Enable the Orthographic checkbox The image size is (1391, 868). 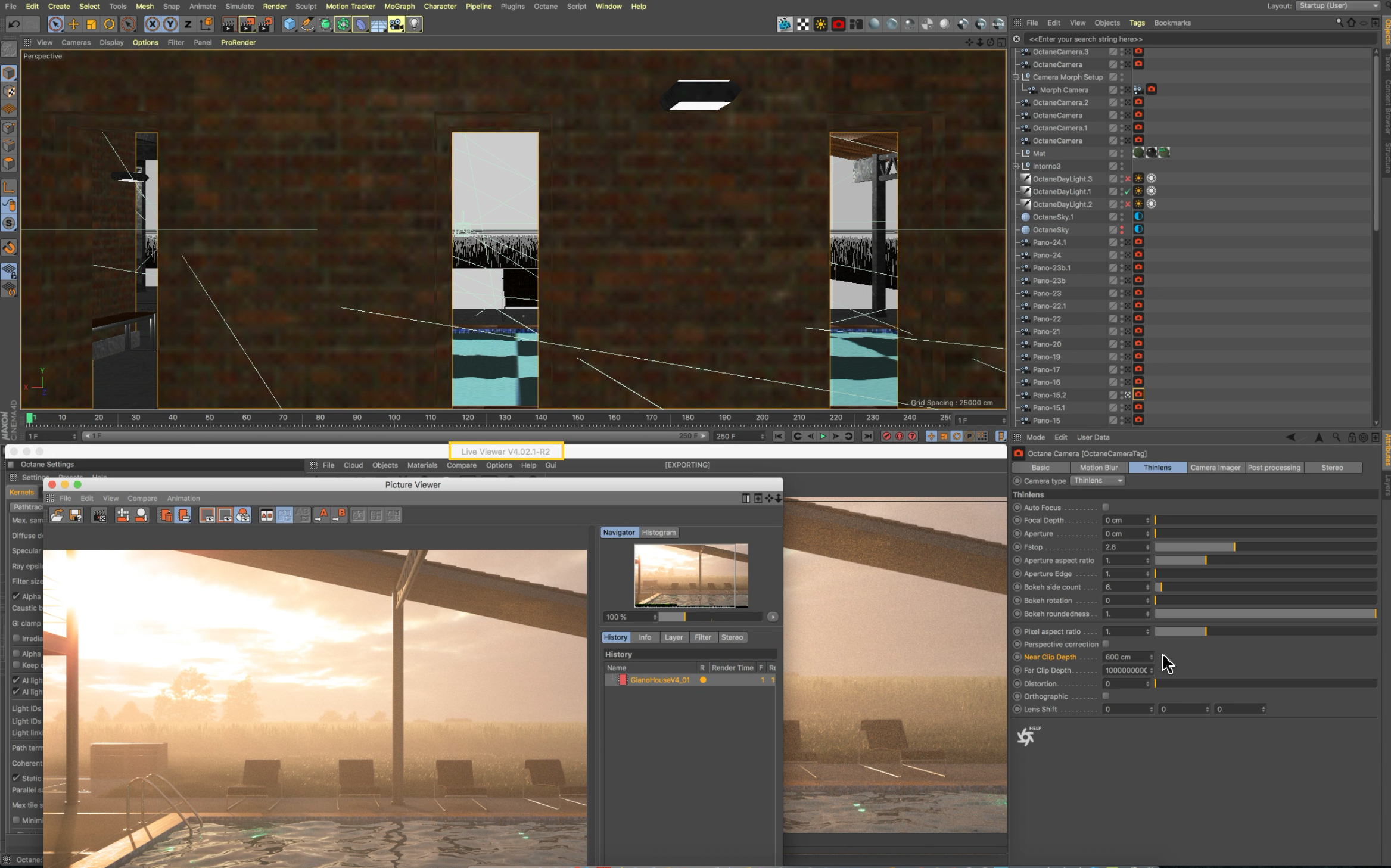tap(1106, 696)
